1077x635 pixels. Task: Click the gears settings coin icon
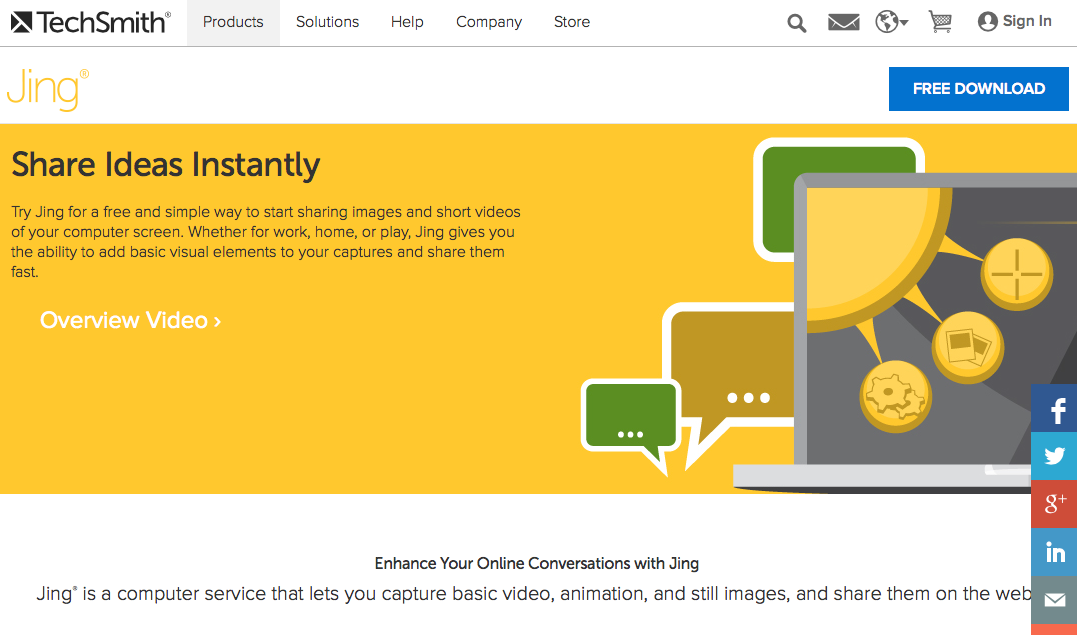click(x=896, y=397)
